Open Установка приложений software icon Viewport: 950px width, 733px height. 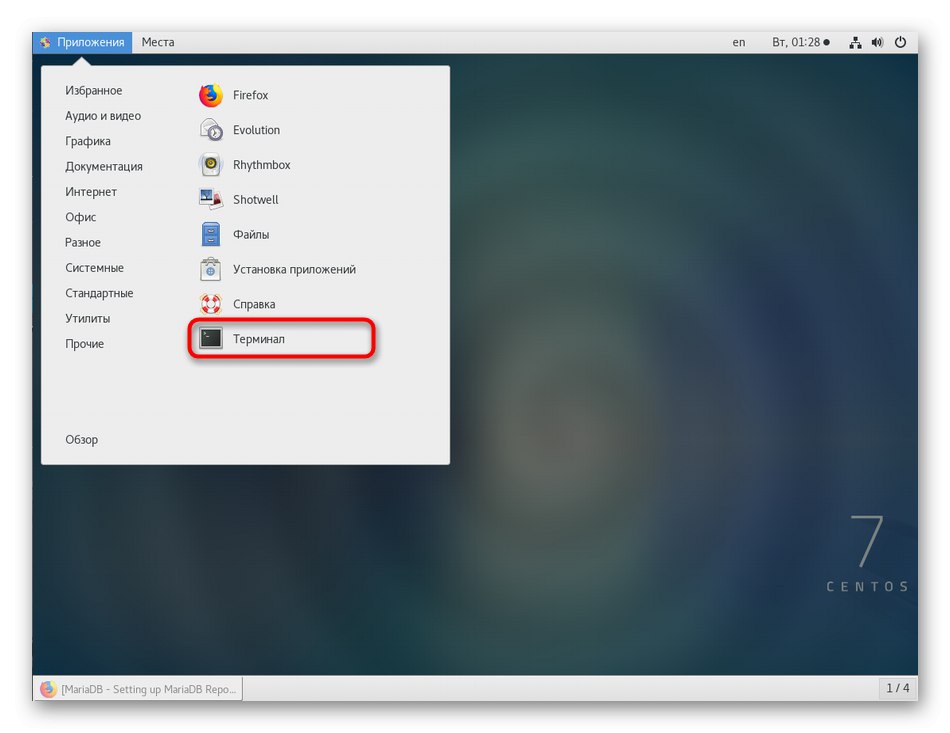tap(211, 269)
